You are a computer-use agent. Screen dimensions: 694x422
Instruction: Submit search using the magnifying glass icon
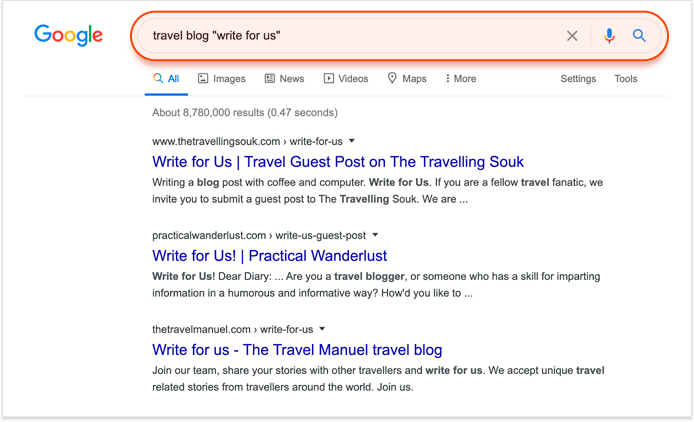pos(639,35)
